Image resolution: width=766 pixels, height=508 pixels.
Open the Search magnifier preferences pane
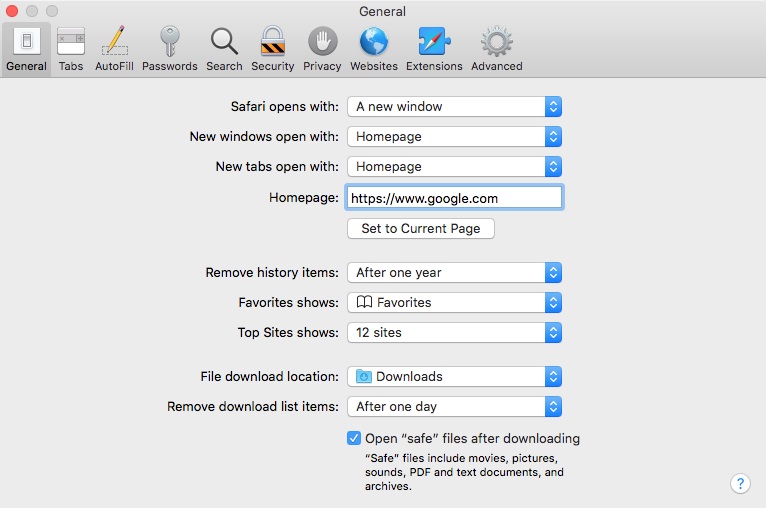(224, 49)
